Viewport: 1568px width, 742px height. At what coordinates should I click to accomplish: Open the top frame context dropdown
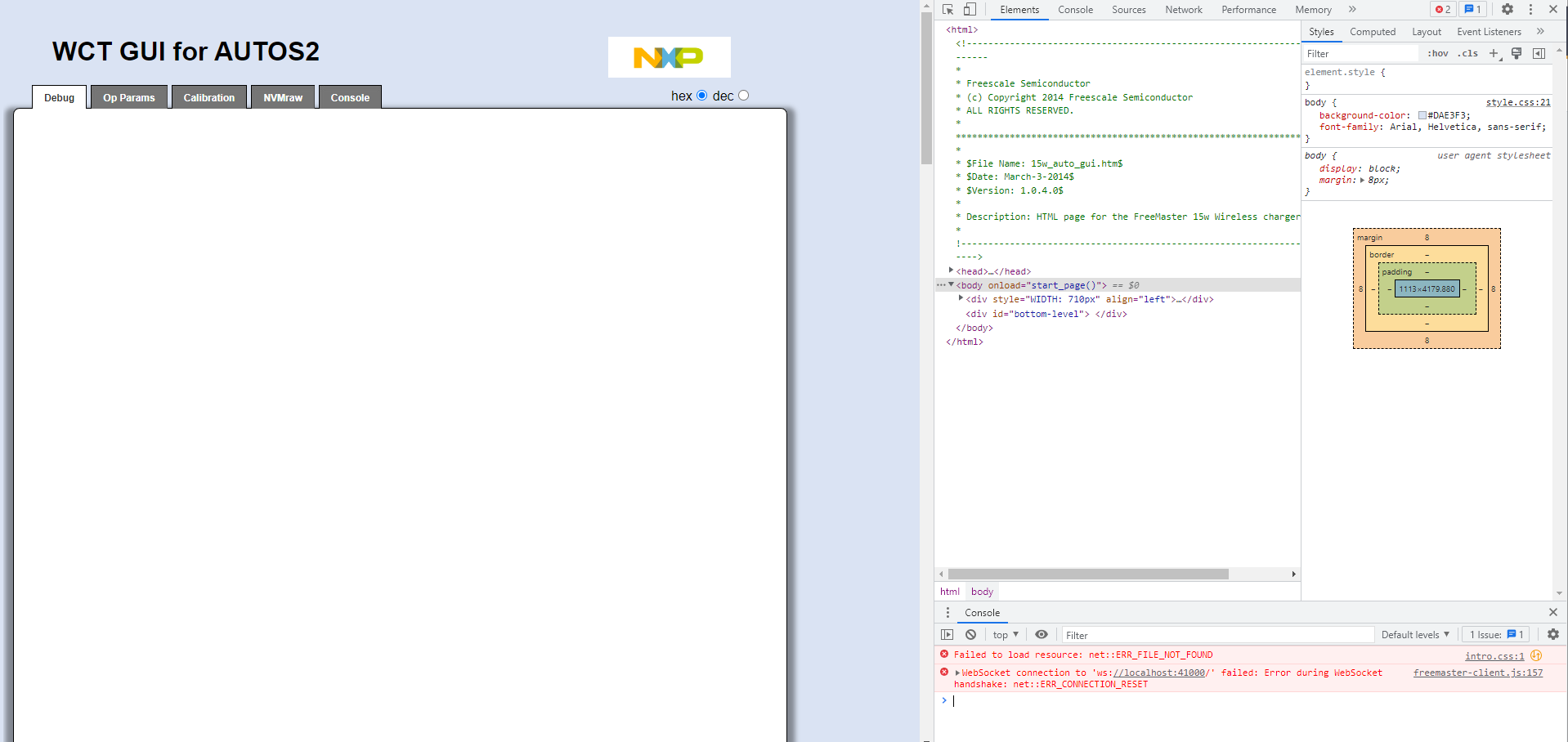click(1004, 634)
